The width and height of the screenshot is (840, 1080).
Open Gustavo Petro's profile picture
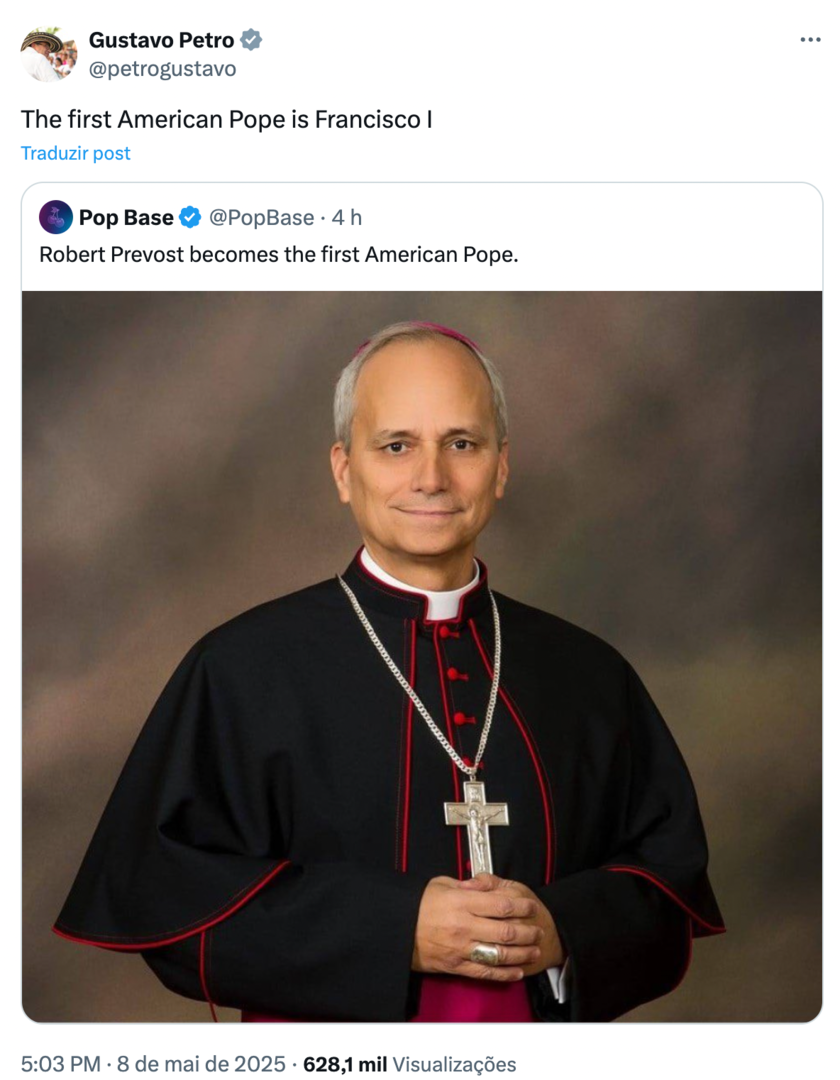tap(49, 54)
